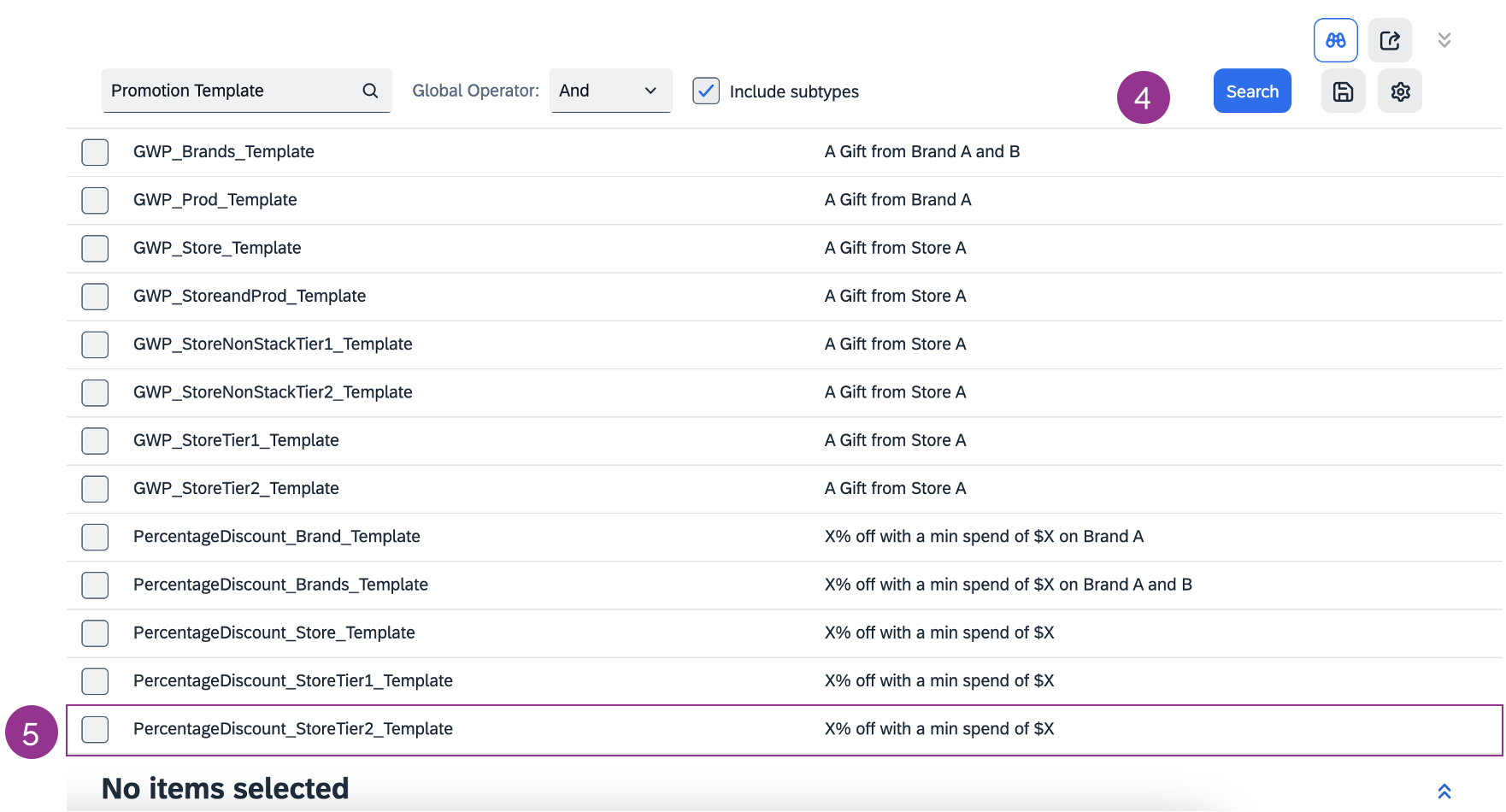Collapse panel with double chevron down icon
Viewport: 1506px width, 812px height.
tap(1444, 40)
